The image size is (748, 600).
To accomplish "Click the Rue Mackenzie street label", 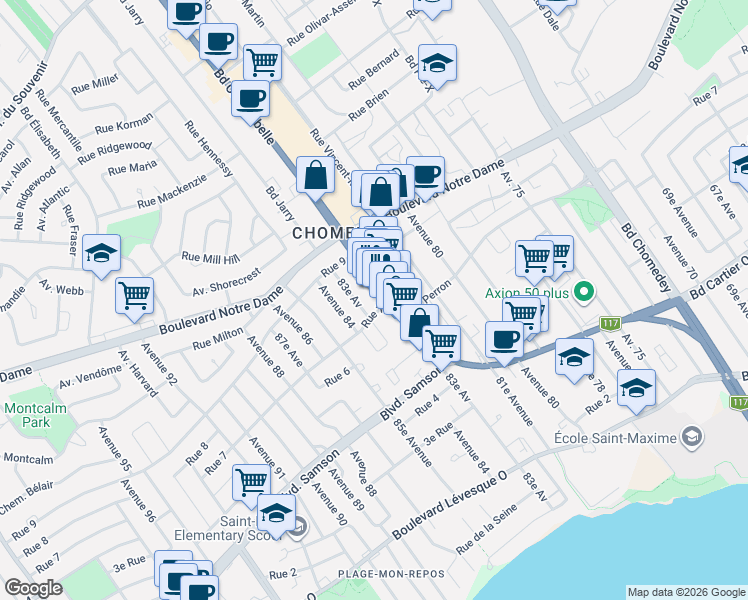I will point(172,191).
